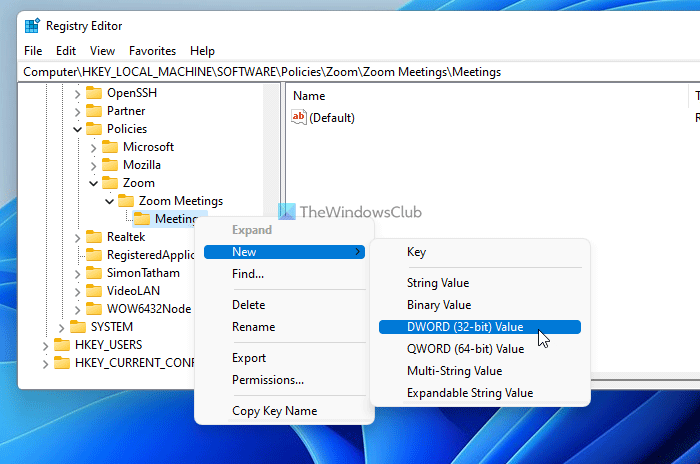This screenshot has width=700, height=464.
Task: Click the (Default) string value icon
Action: pos(299,117)
